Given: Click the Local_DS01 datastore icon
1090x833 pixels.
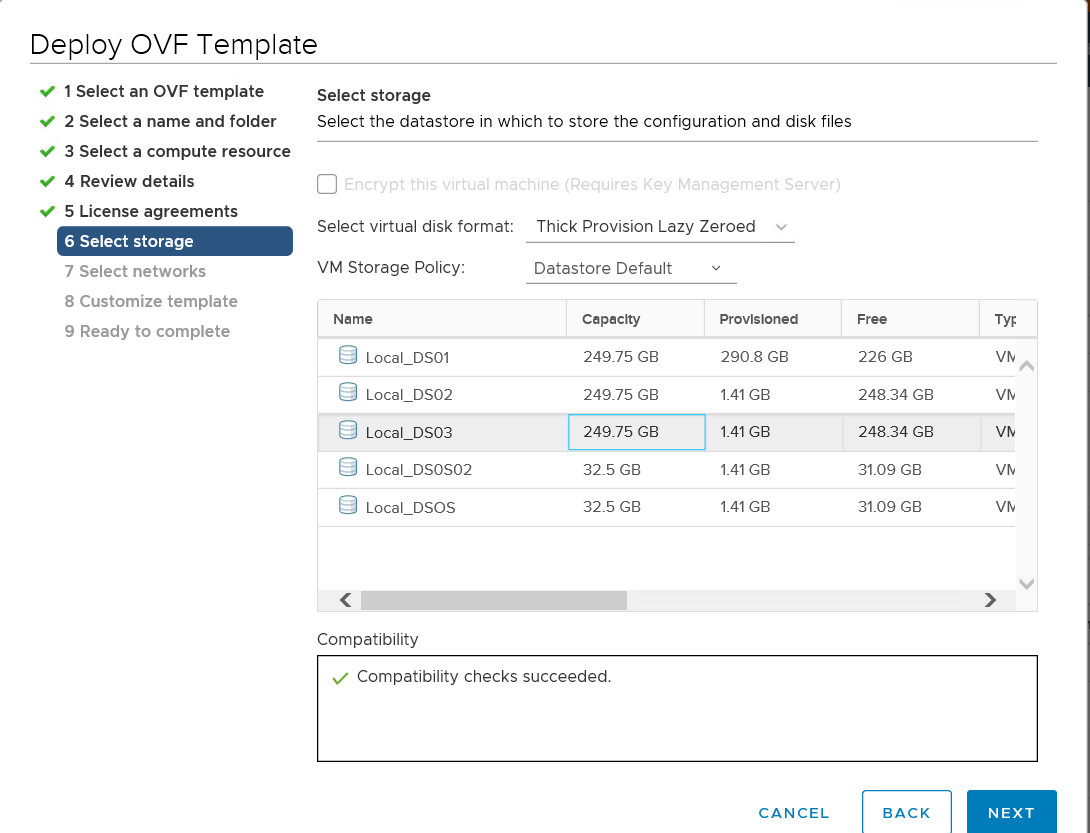Looking at the screenshot, I should [x=348, y=355].
